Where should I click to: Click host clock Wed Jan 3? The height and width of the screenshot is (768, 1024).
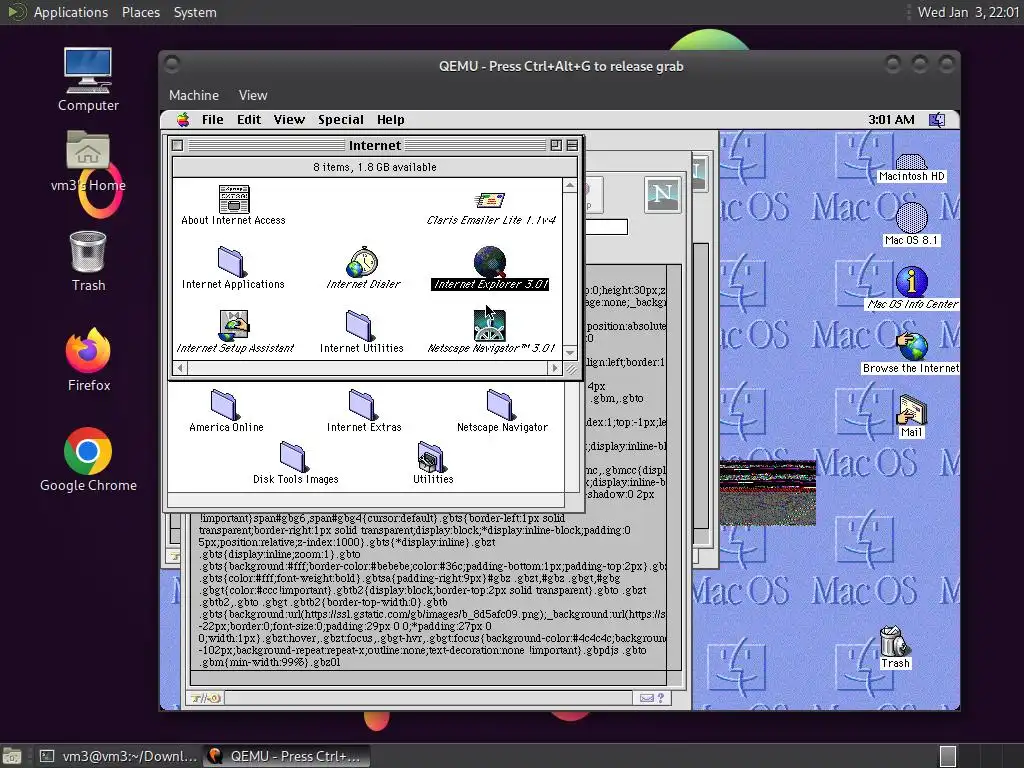click(x=968, y=12)
